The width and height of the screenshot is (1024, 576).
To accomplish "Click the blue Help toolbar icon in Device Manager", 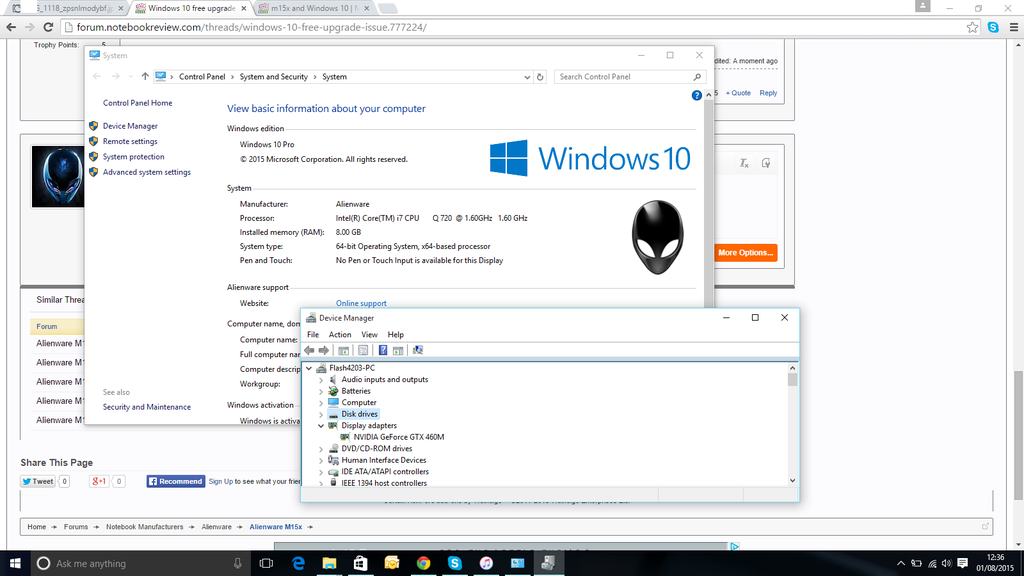I will click(x=383, y=351).
